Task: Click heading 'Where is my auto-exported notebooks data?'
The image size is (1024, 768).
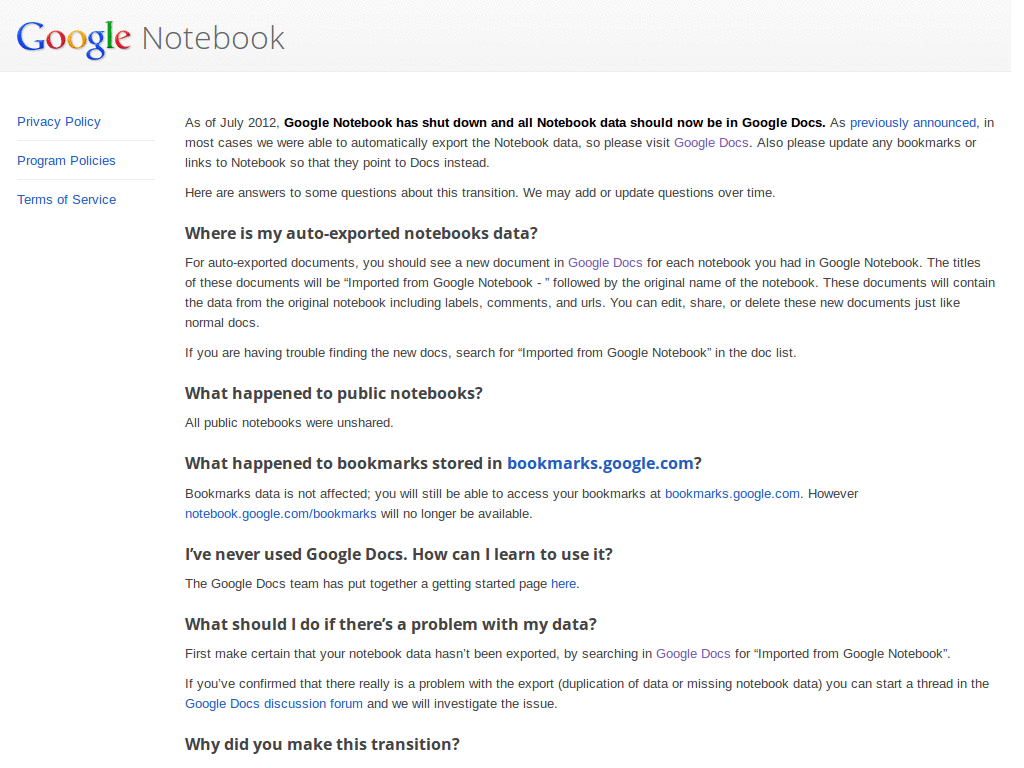Action: pyautogui.click(x=361, y=233)
